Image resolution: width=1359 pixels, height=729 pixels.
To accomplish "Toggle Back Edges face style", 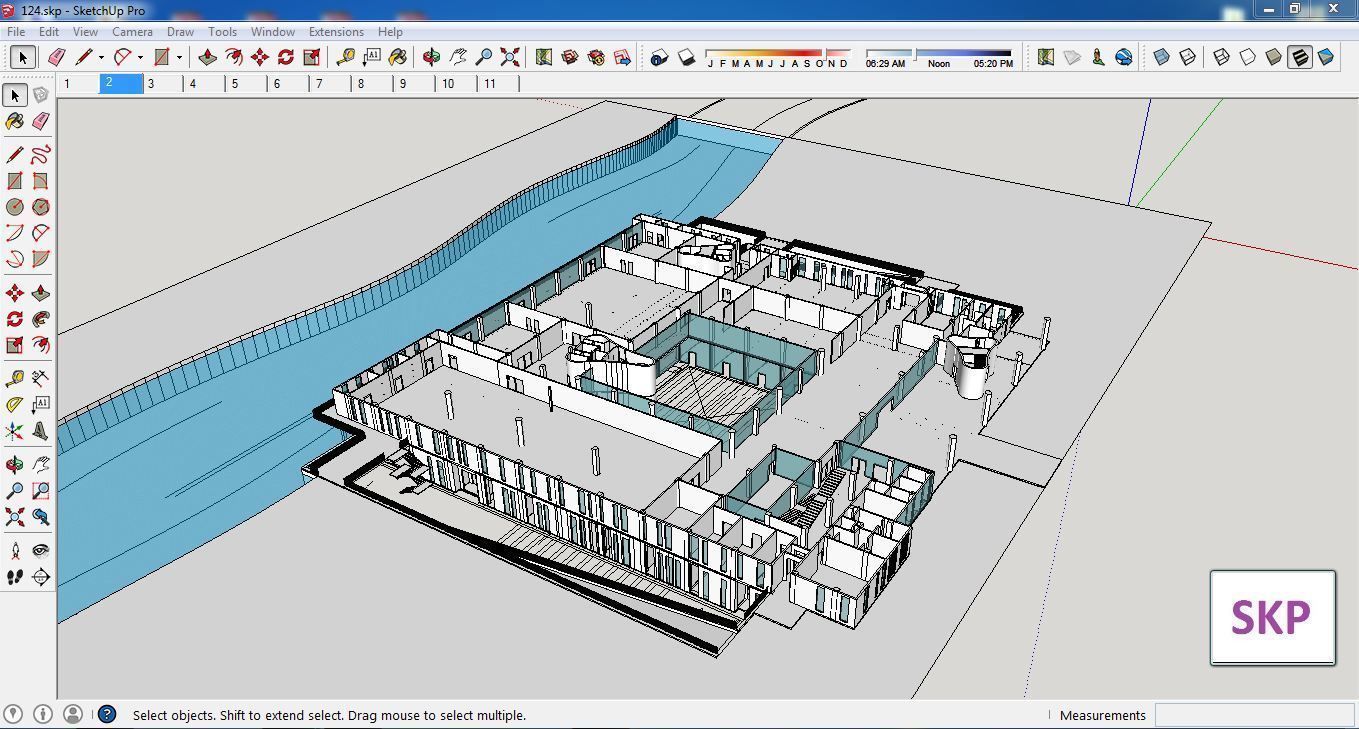I will (x=1188, y=57).
